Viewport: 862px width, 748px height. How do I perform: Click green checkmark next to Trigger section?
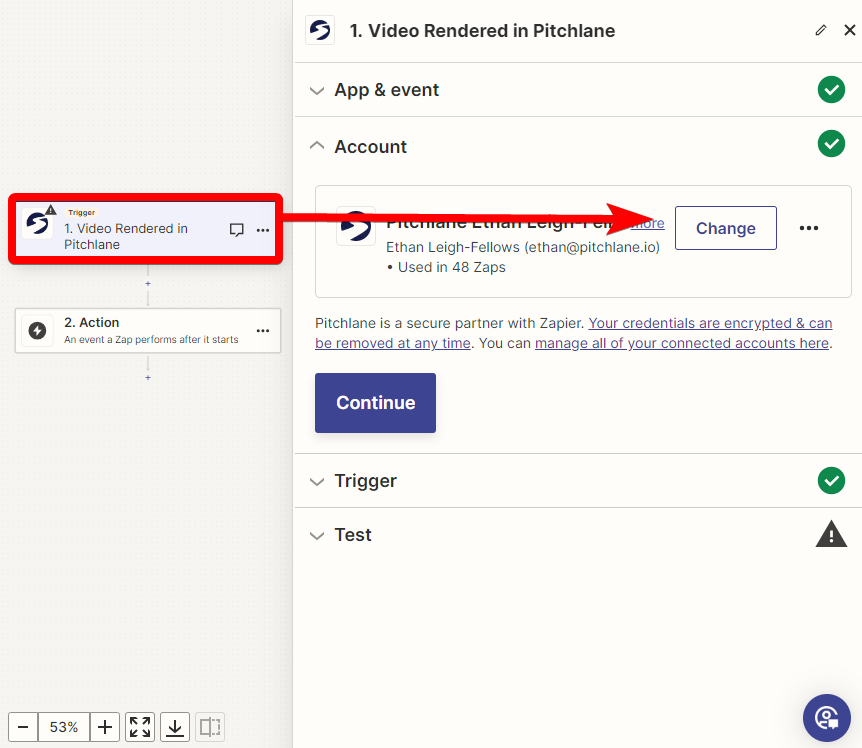[831, 480]
